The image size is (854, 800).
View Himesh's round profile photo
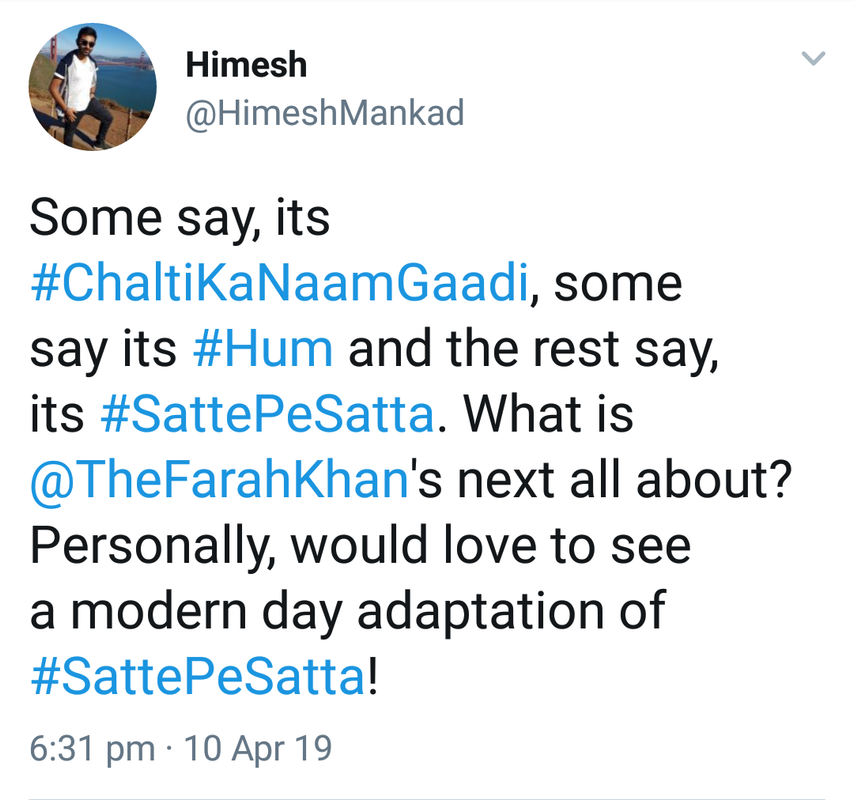pos(93,87)
